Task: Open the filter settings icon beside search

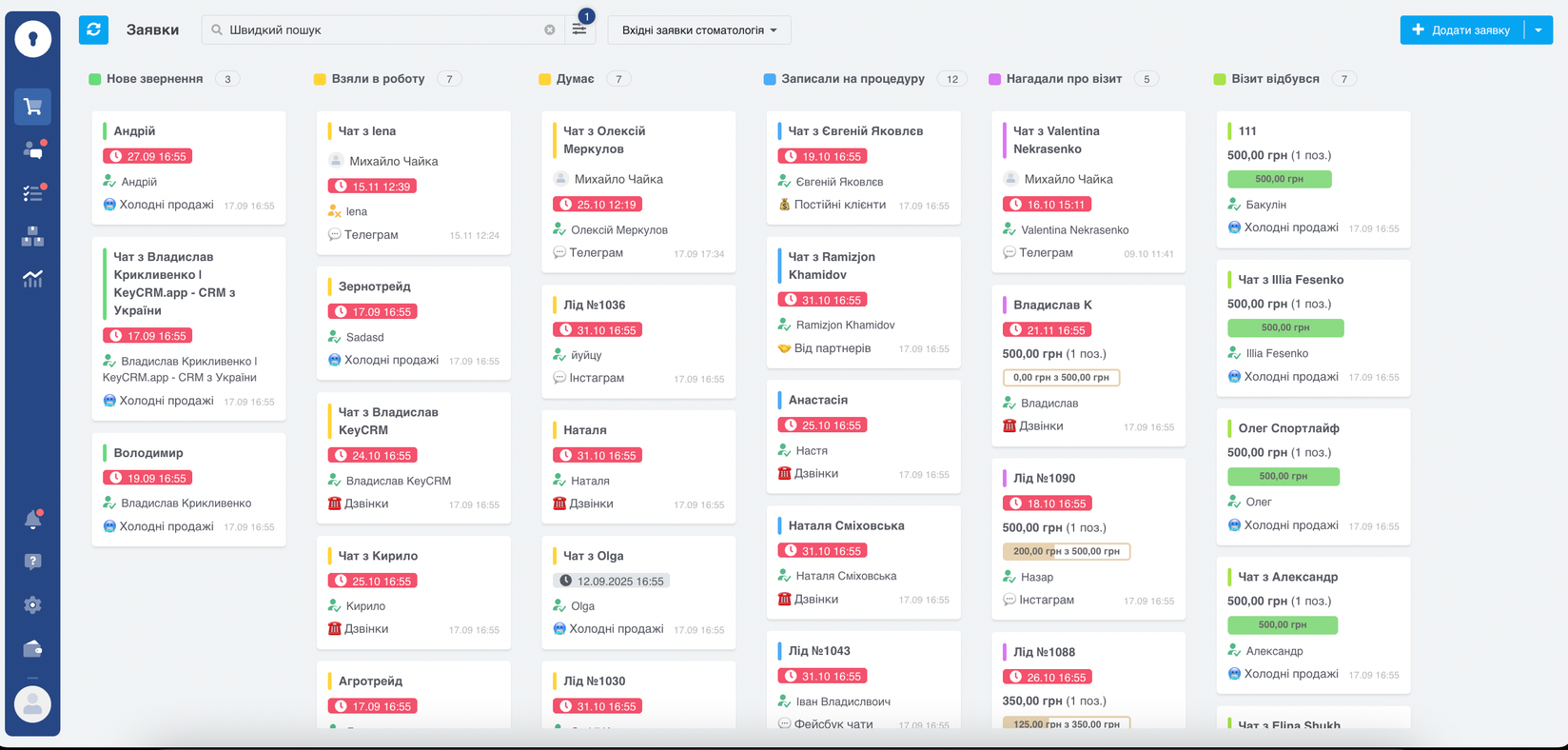Action: 579,30
